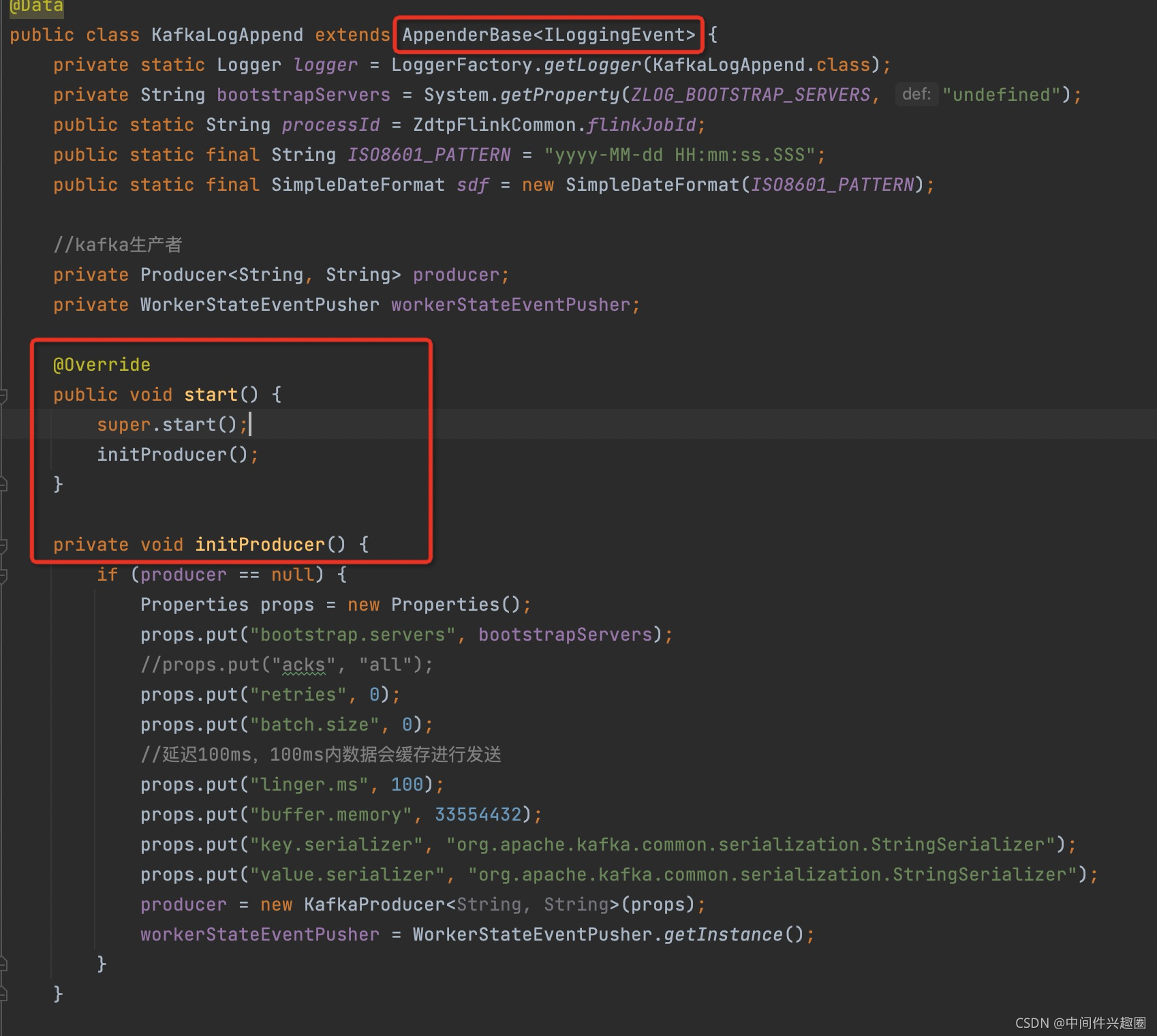
Task: Click the "key.serializer" string key
Action: point(337,844)
